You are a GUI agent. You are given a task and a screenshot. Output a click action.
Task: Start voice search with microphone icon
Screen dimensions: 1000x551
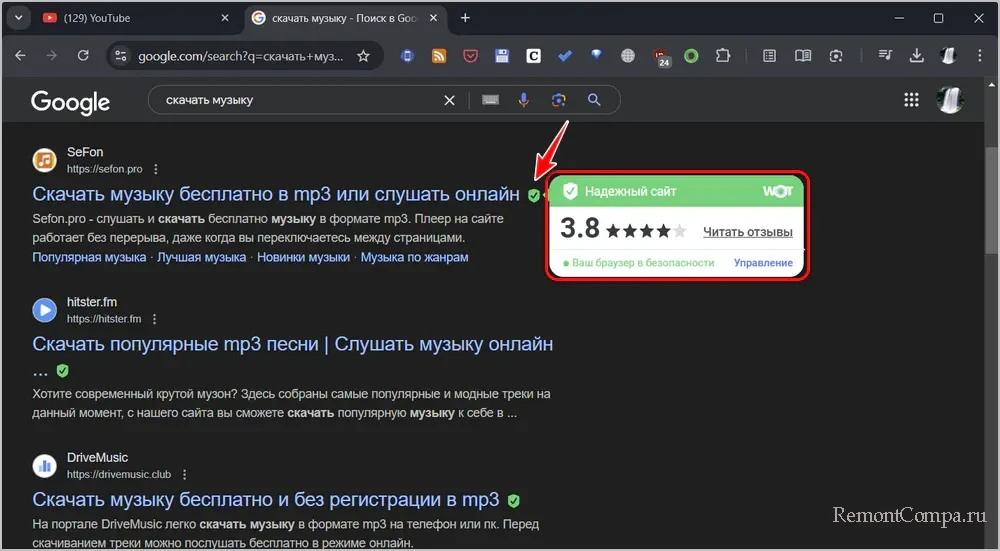[523, 100]
